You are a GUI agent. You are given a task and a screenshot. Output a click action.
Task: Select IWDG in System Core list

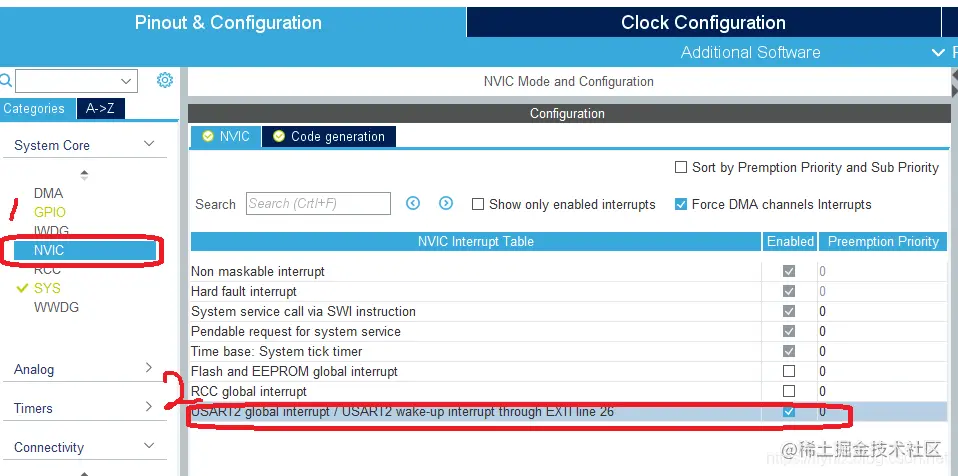tap(51, 231)
